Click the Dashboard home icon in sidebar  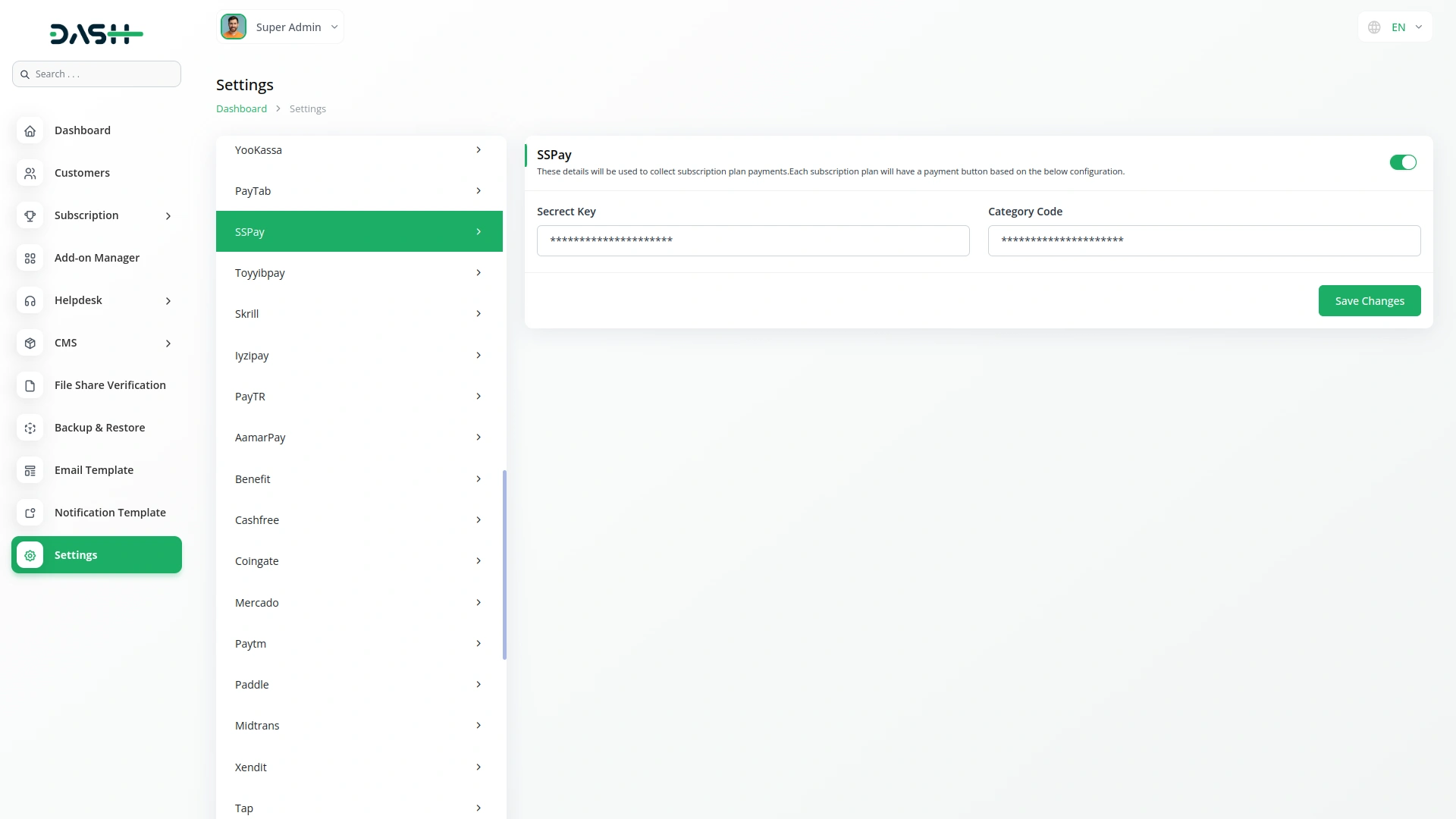(30, 130)
